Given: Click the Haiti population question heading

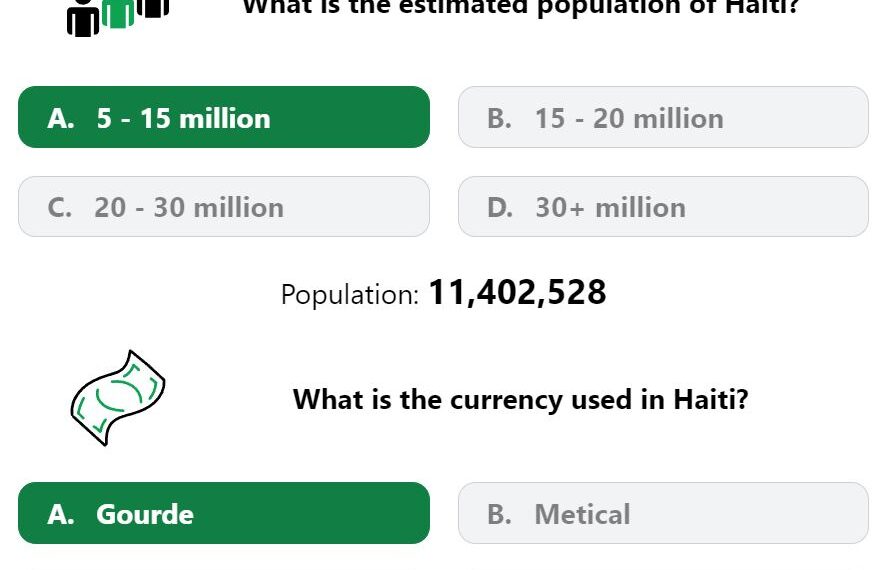Looking at the screenshot, I should [x=520, y=8].
